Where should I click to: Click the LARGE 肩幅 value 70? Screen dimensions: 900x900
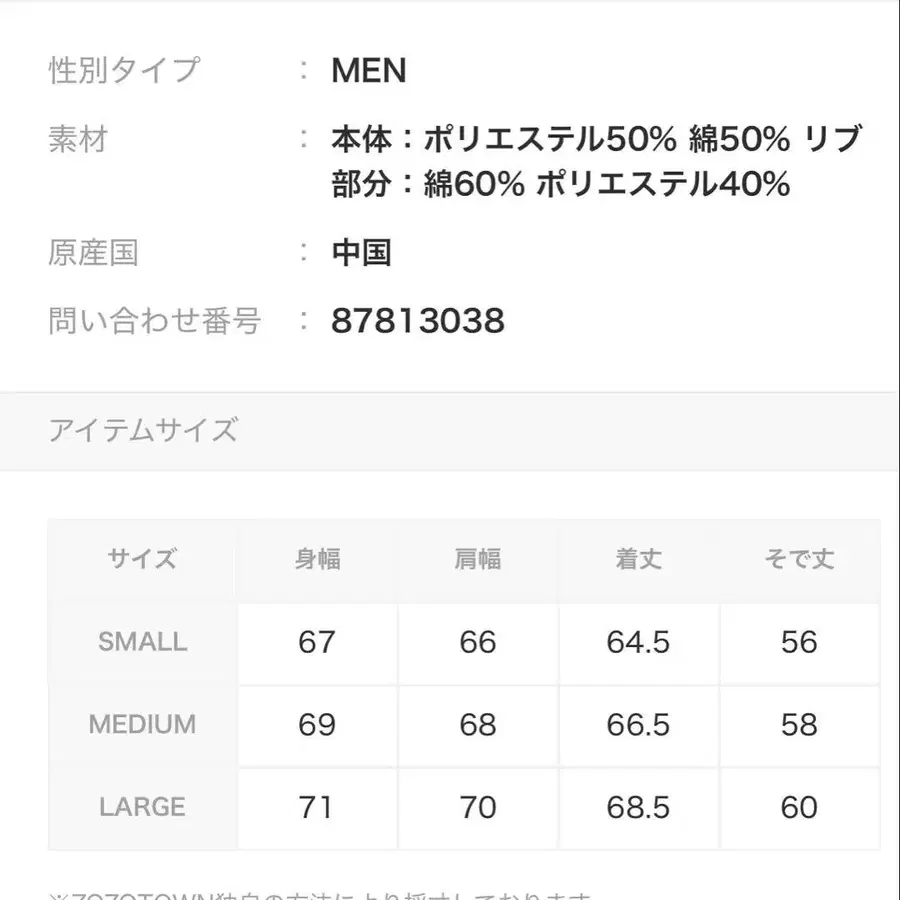[478, 807]
